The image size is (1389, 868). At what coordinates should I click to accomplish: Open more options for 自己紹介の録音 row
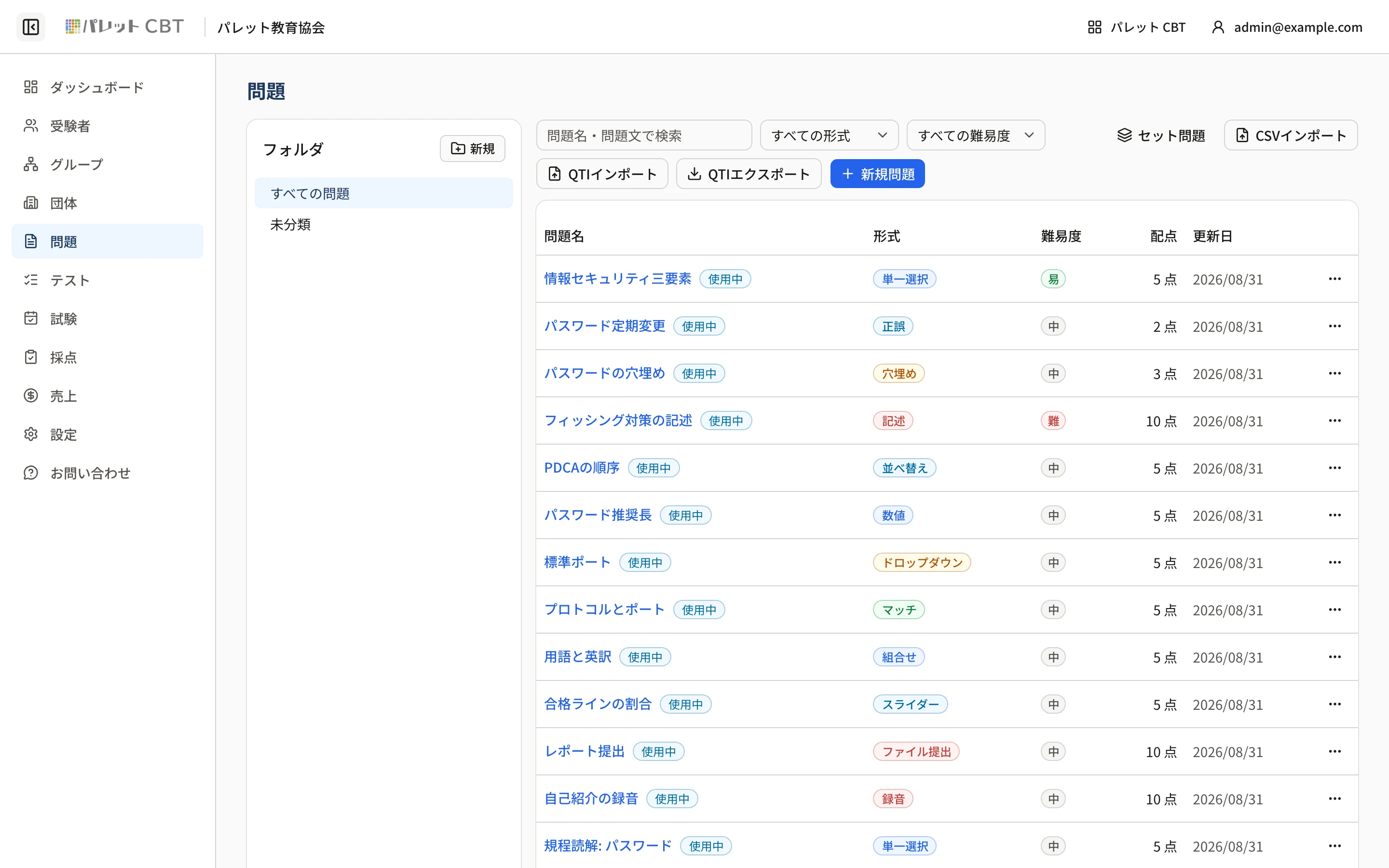[x=1335, y=799]
